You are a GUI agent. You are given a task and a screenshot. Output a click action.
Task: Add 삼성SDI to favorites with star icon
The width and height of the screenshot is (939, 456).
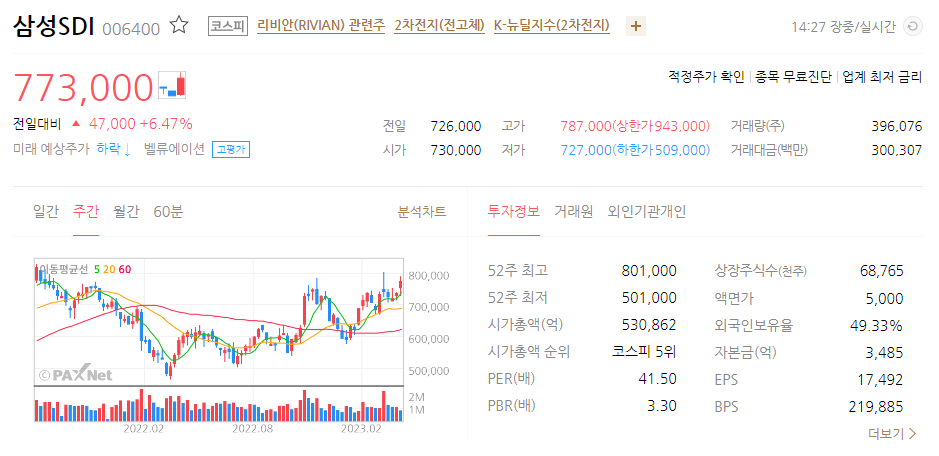[179, 26]
